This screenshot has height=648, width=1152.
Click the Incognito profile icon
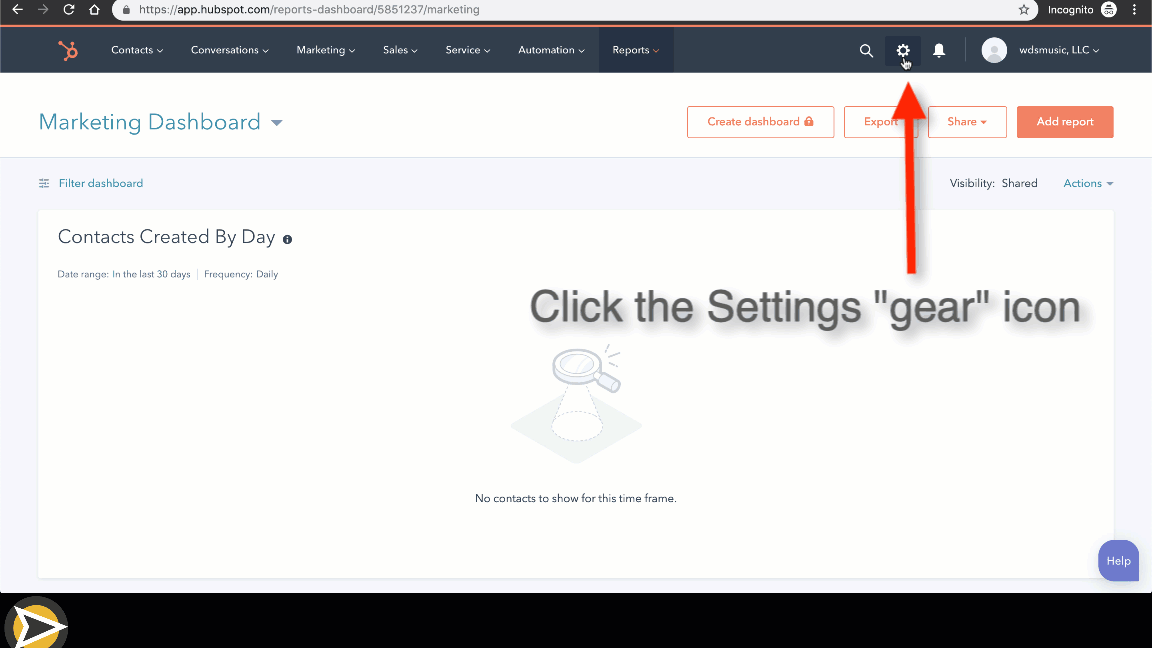(1109, 10)
